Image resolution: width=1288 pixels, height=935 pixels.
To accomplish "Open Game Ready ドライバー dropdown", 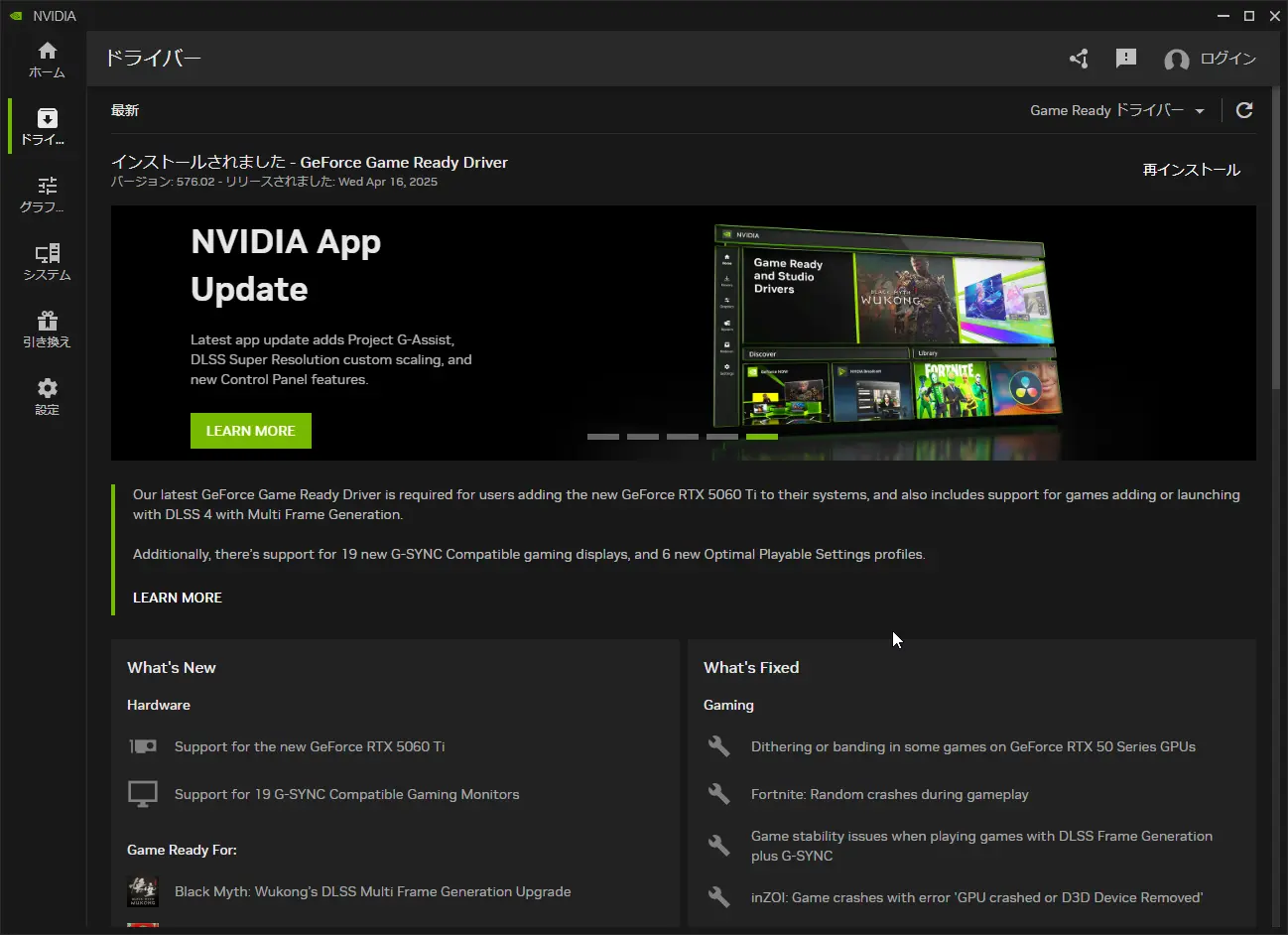I will point(1117,110).
